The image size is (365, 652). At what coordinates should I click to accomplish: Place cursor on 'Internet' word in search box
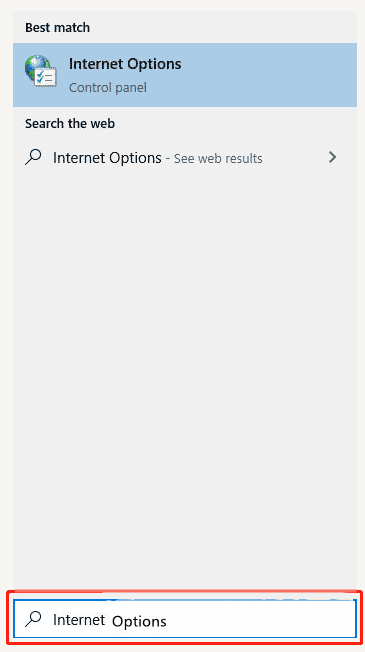(x=79, y=620)
